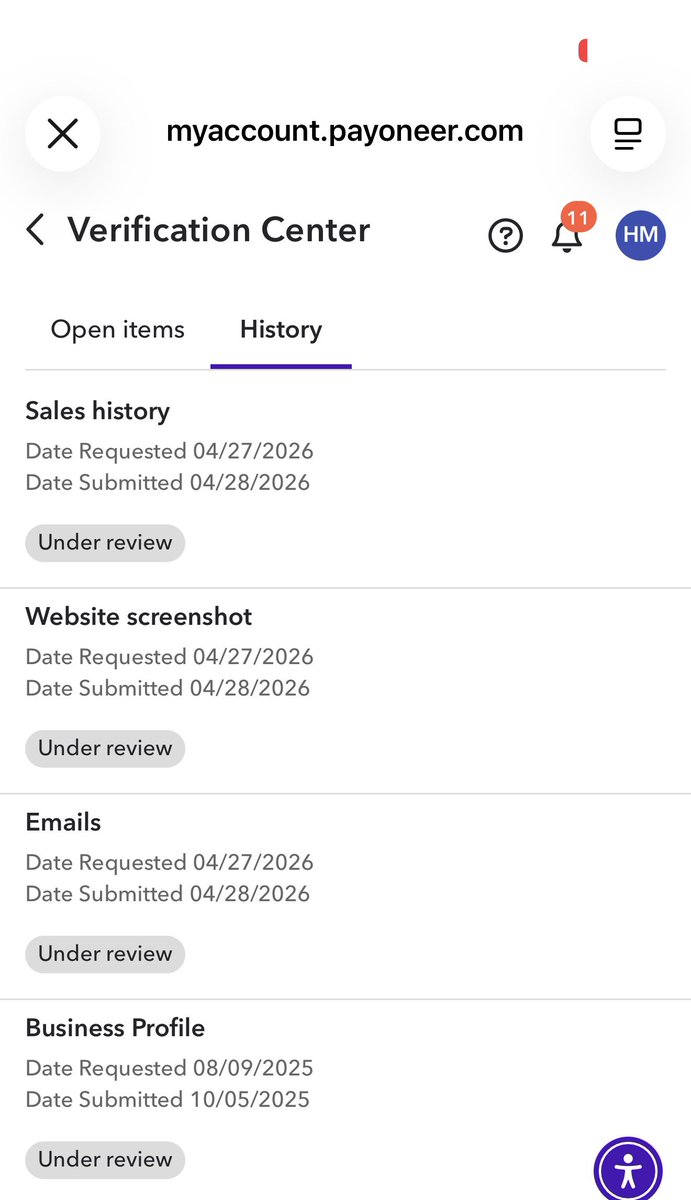Screen dimensions: 691x1200
Task: Open the help question mark icon
Action: [506, 236]
